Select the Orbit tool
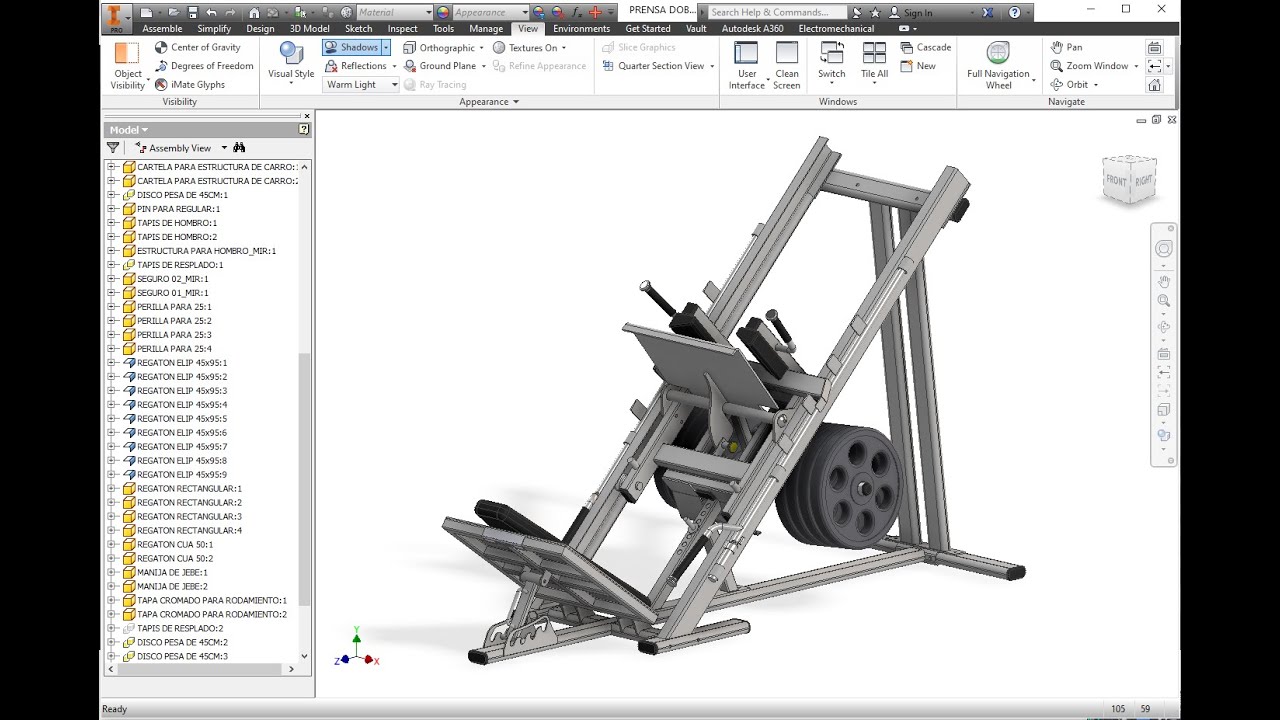Viewport: 1280px width, 720px height. [x=1069, y=85]
